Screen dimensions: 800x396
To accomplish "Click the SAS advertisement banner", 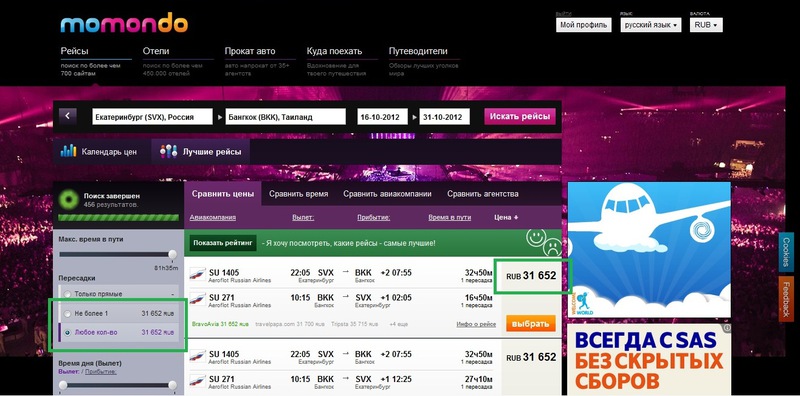I will coord(649,359).
